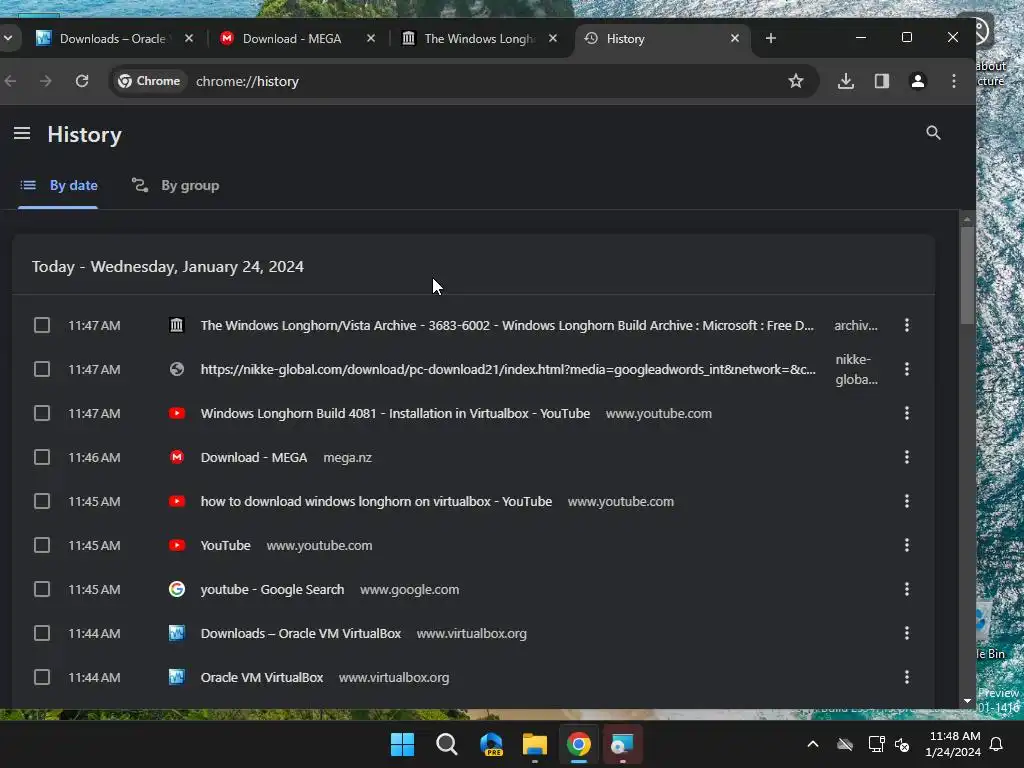This screenshot has height=768, width=1024.
Task: Click the chrome://history address bar
Action: pyautogui.click(x=464, y=81)
